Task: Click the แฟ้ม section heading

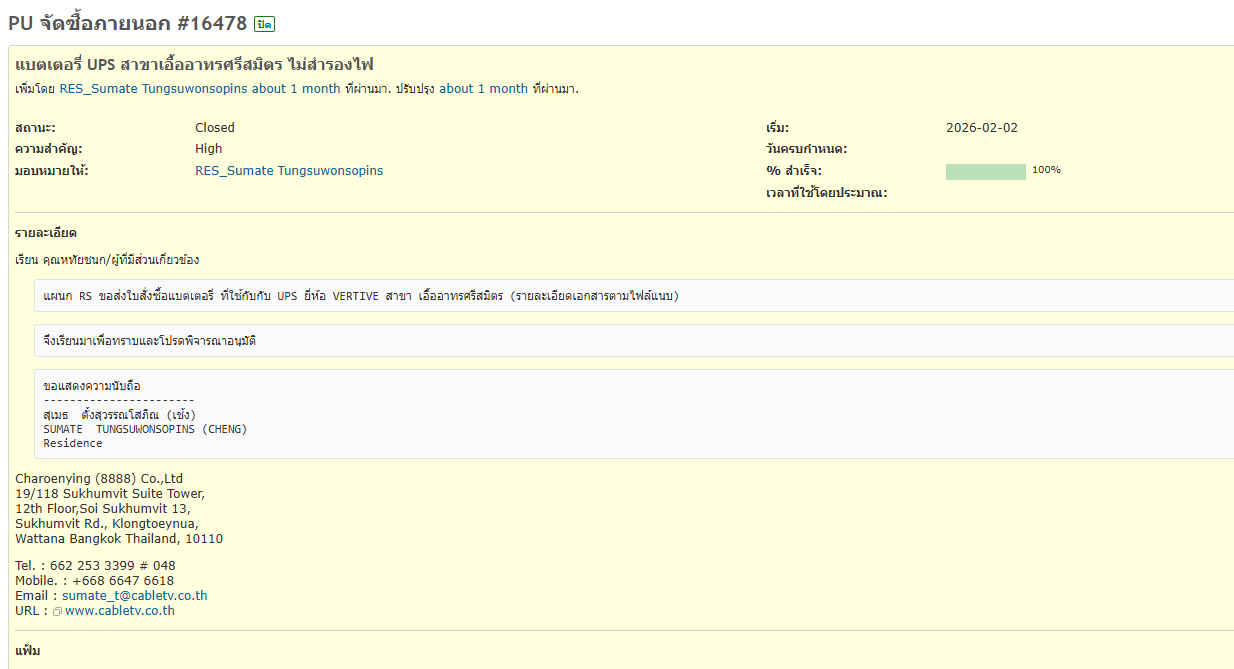Action: click(x=28, y=651)
